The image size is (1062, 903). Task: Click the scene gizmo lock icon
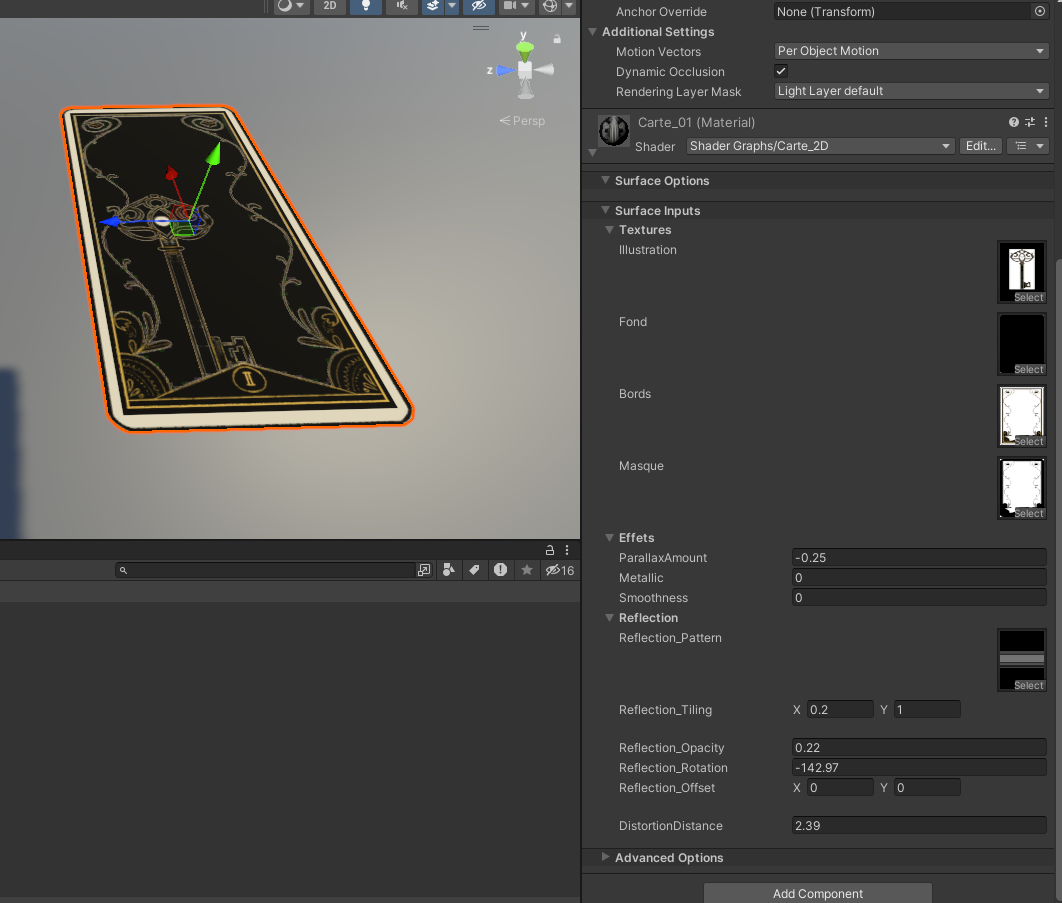[x=557, y=40]
